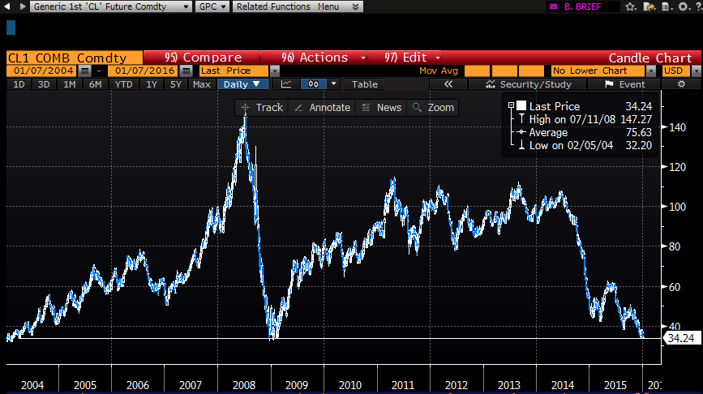Image resolution: width=703 pixels, height=394 pixels.
Task: Click the High on 07/11/08 legend entry
Action: tap(590, 119)
